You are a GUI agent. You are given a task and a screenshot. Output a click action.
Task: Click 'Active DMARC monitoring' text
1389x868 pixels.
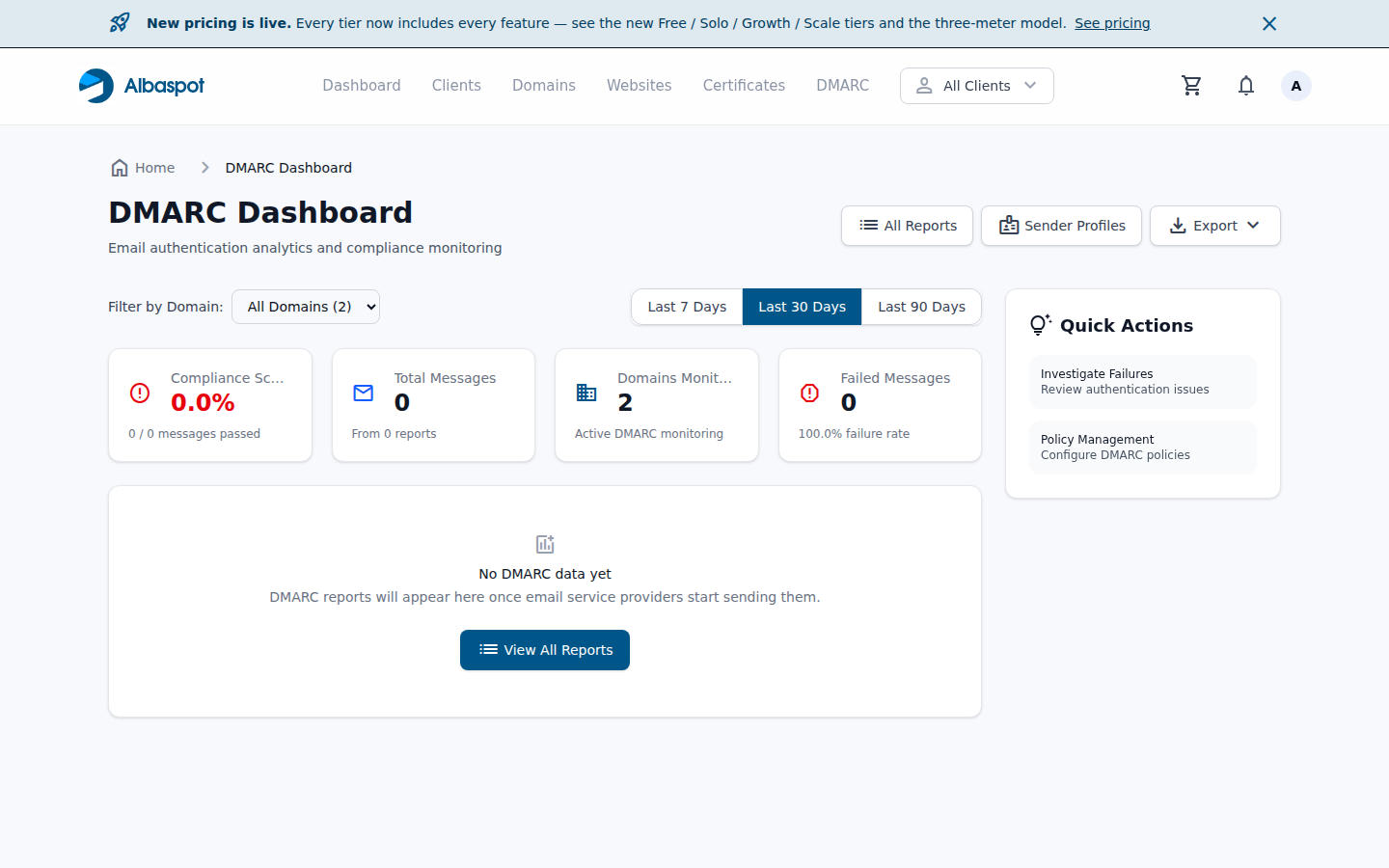pyautogui.click(x=649, y=434)
